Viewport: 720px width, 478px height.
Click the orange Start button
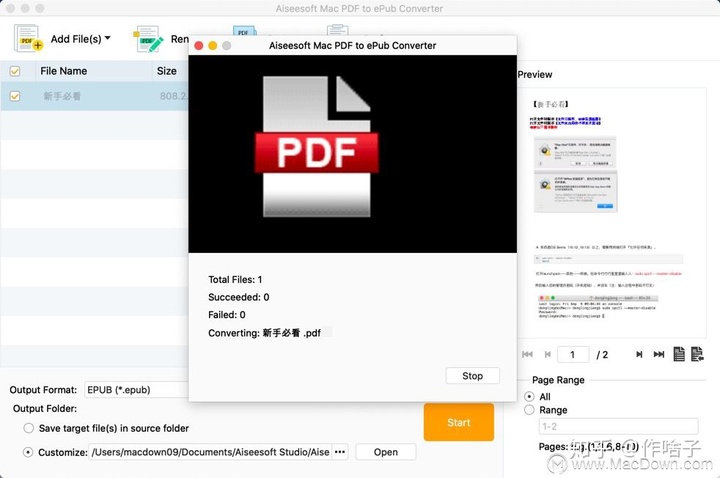click(x=459, y=422)
